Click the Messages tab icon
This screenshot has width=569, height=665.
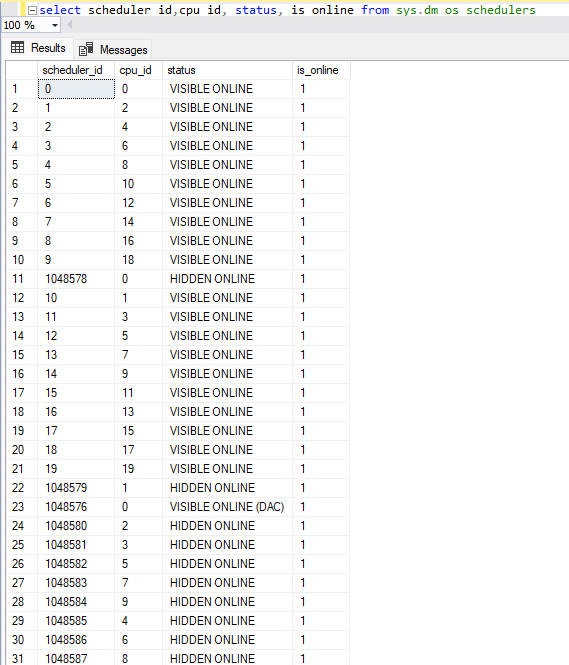pyautogui.click(x=86, y=49)
